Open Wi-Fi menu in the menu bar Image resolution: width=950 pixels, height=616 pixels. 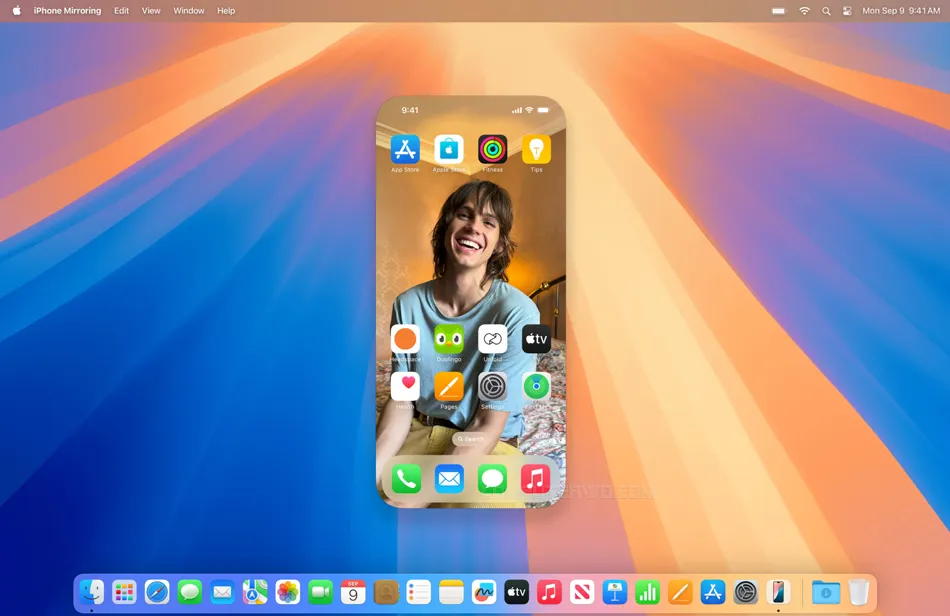tap(805, 11)
